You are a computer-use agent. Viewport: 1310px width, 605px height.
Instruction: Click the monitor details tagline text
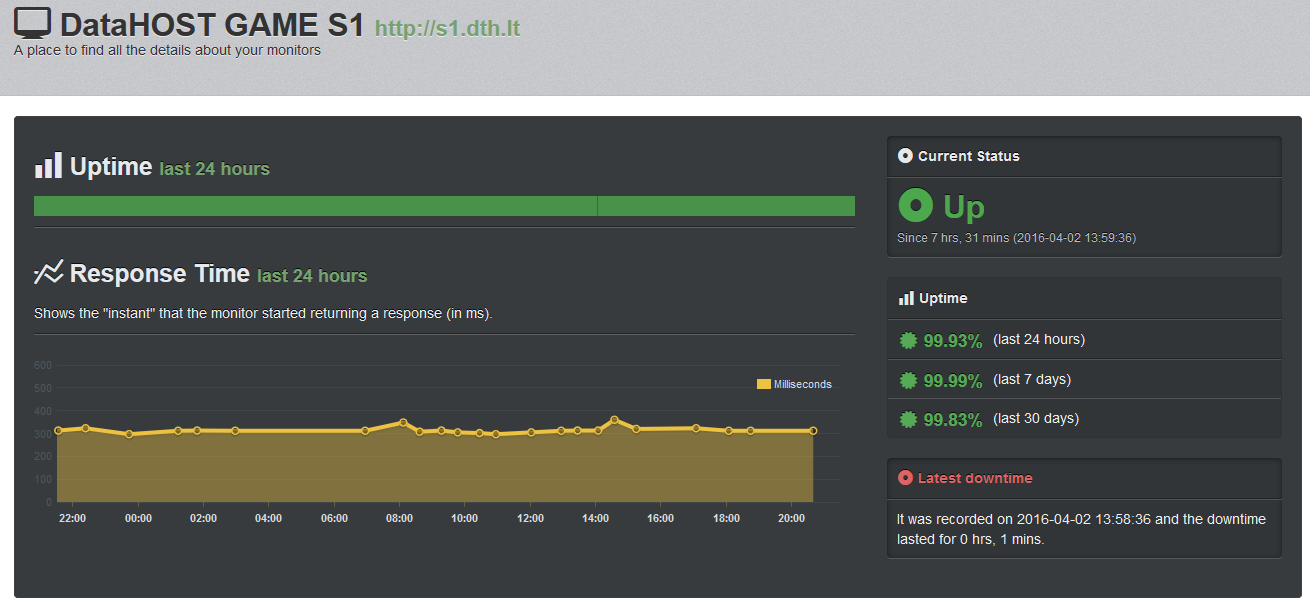[x=168, y=50]
